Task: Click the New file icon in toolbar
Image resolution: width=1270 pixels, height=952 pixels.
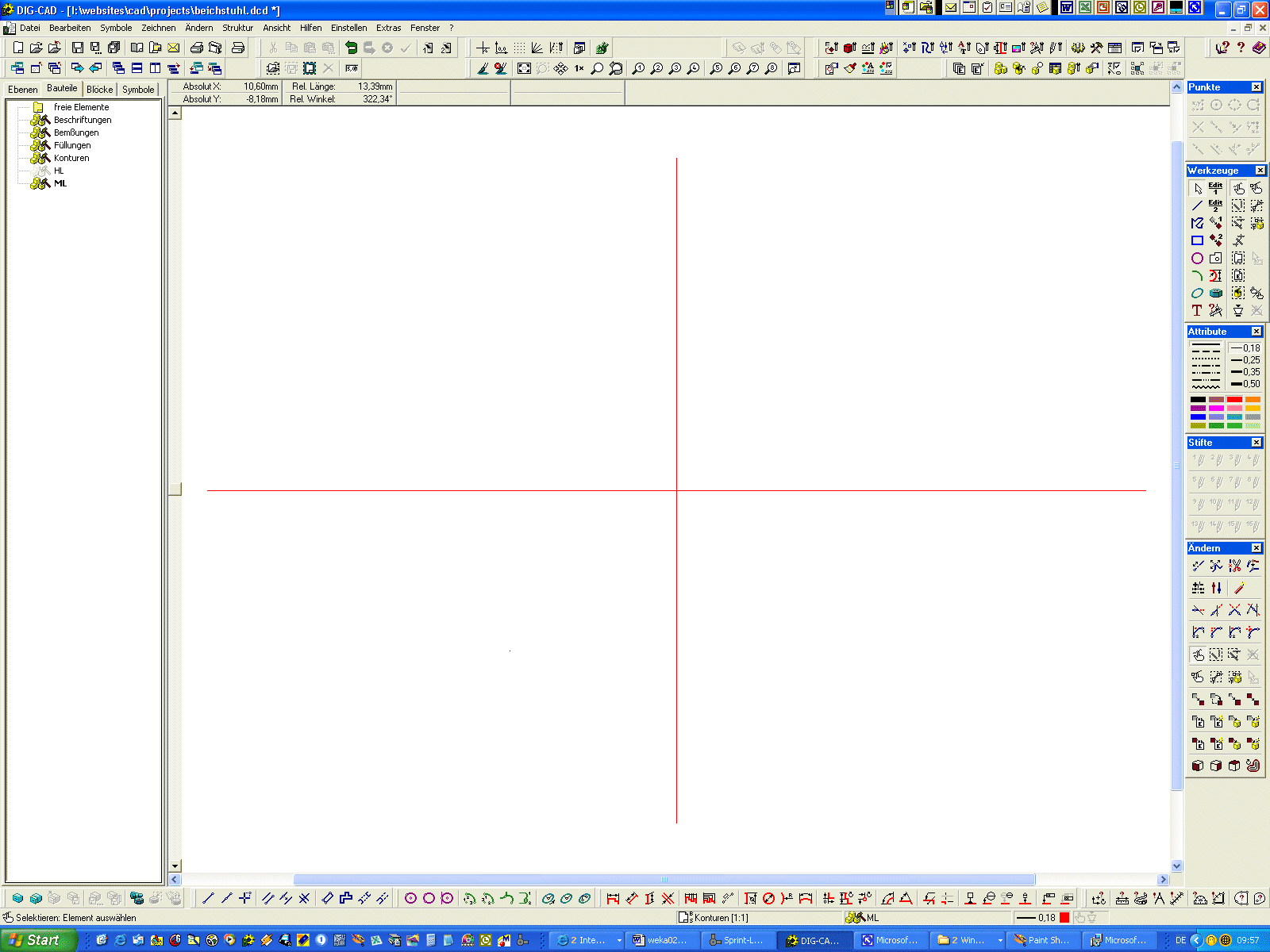Action: [x=17, y=48]
